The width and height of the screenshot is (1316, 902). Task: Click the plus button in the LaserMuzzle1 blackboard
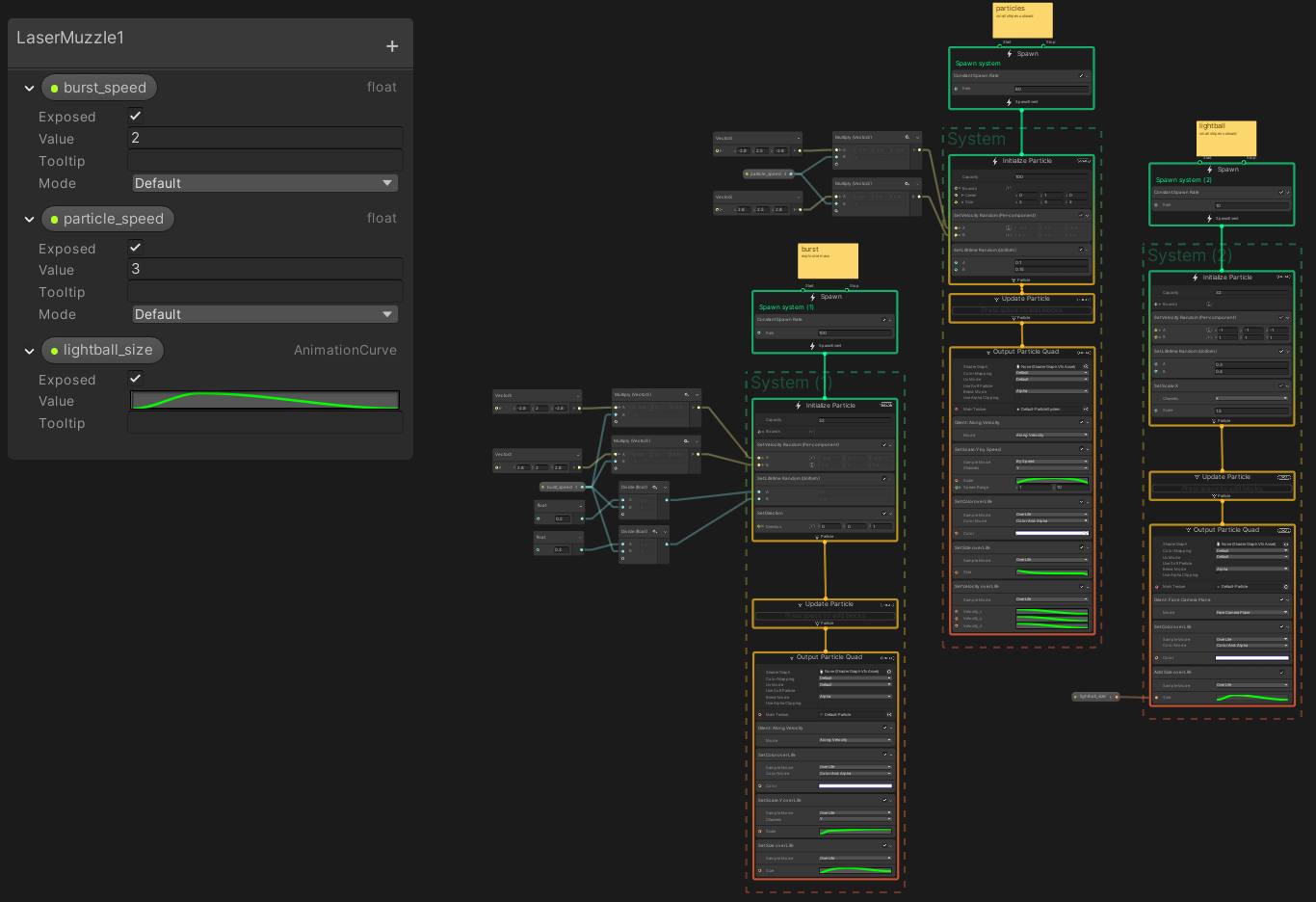392,46
